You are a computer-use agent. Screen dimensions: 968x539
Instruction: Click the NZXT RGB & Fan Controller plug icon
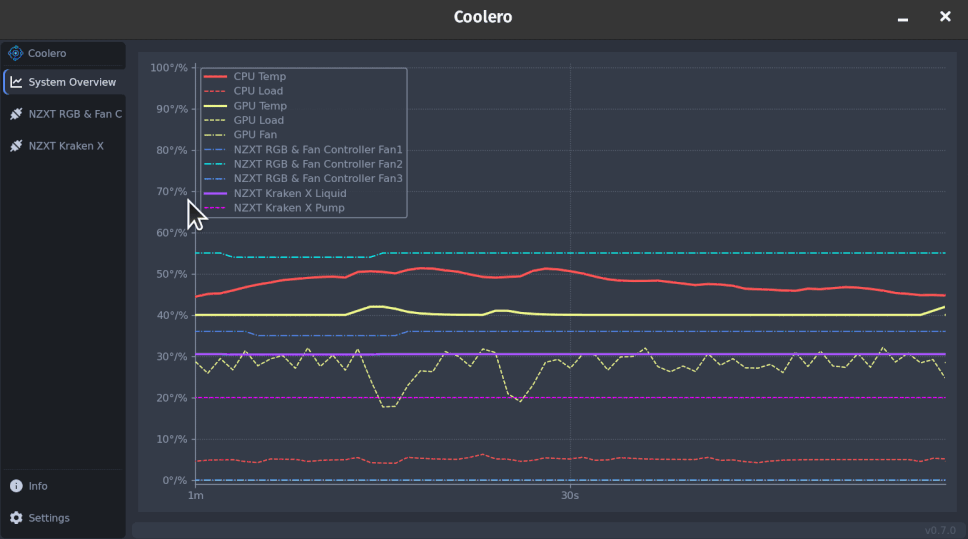pos(16,114)
